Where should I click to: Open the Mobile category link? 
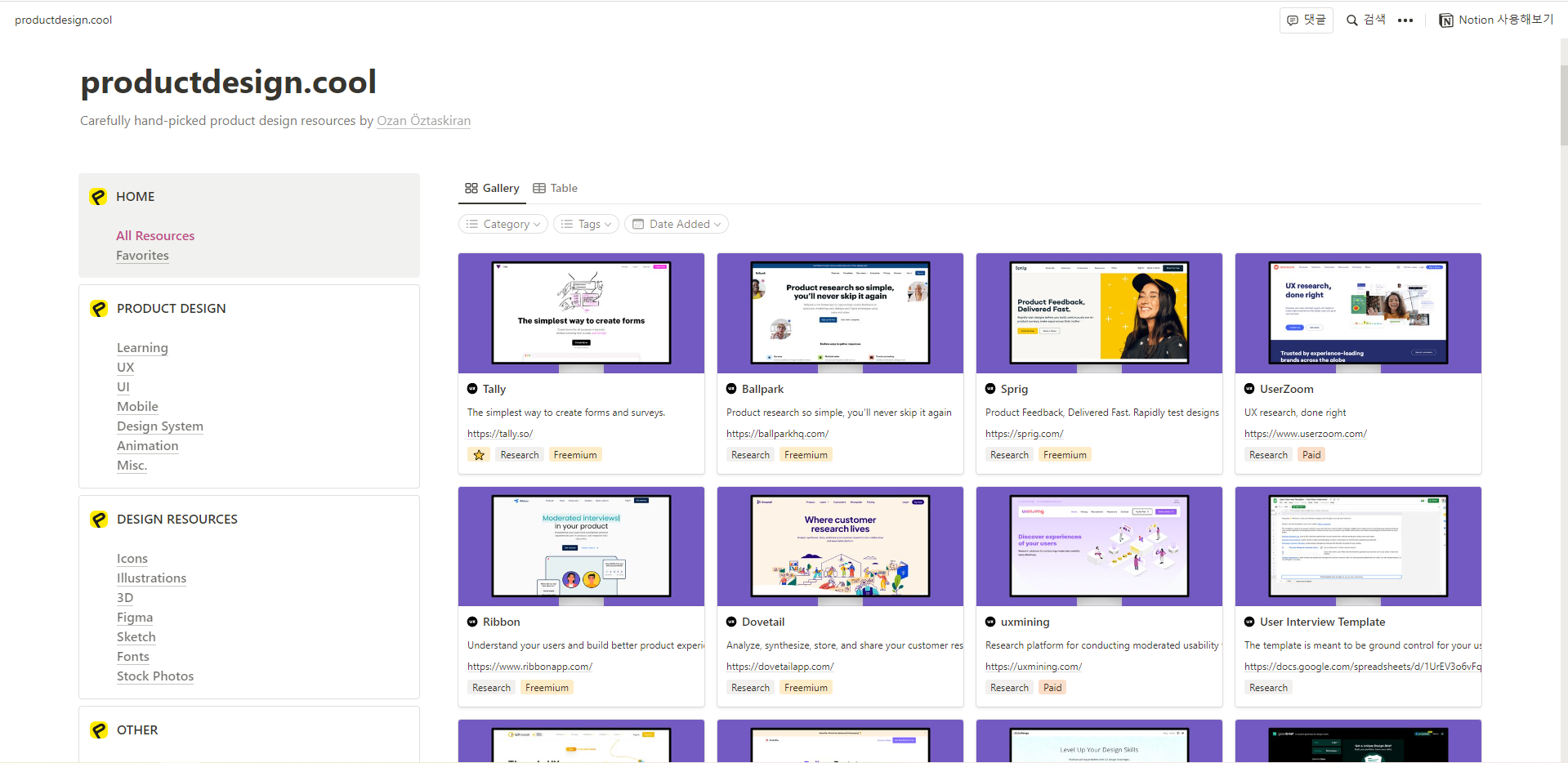tap(137, 407)
